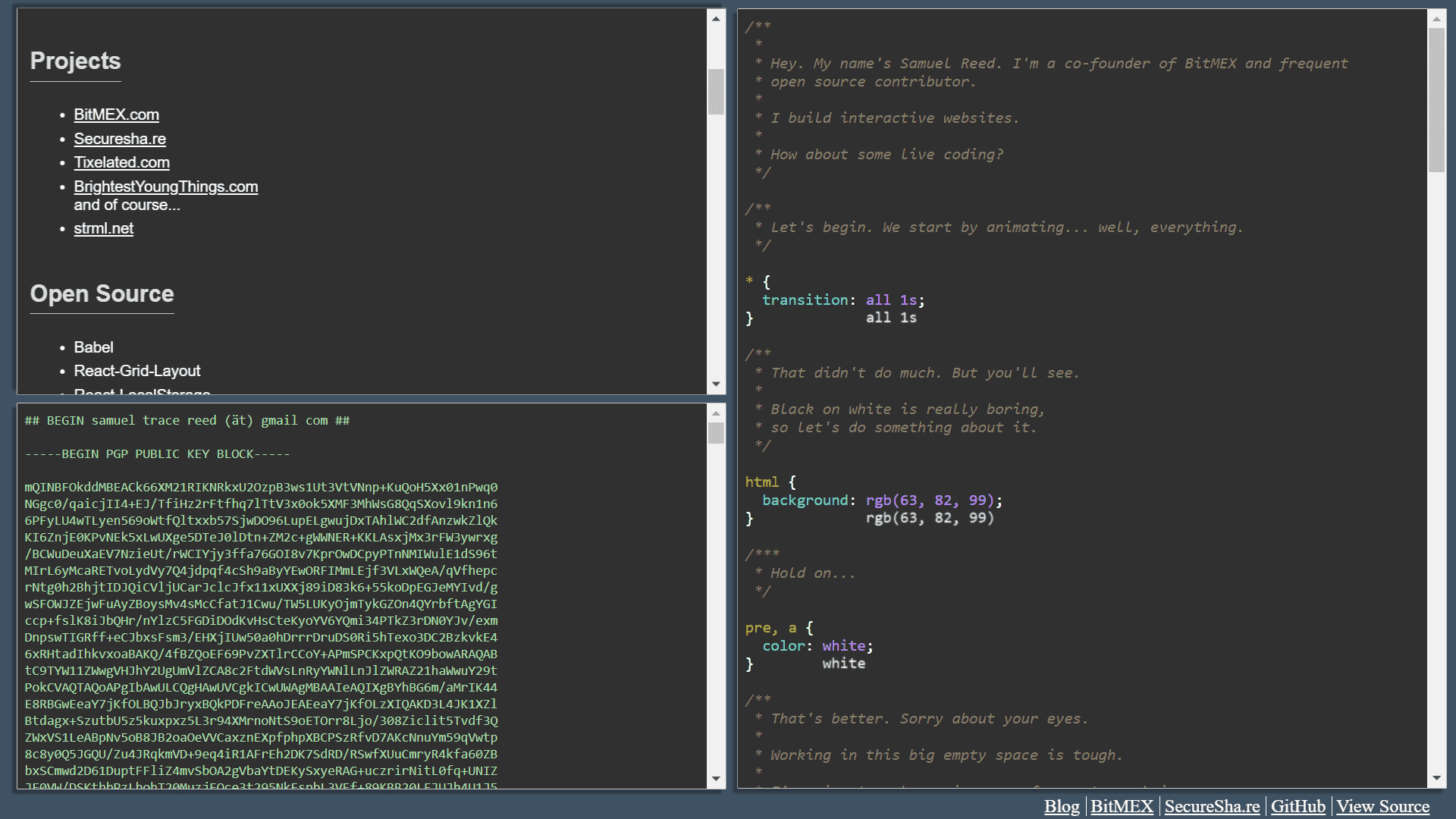The height and width of the screenshot is (819, 1456).
Task: Click the PGP key line starting 'mQINBFOkddMBEACk'
Action: click(x=261, y=488)
